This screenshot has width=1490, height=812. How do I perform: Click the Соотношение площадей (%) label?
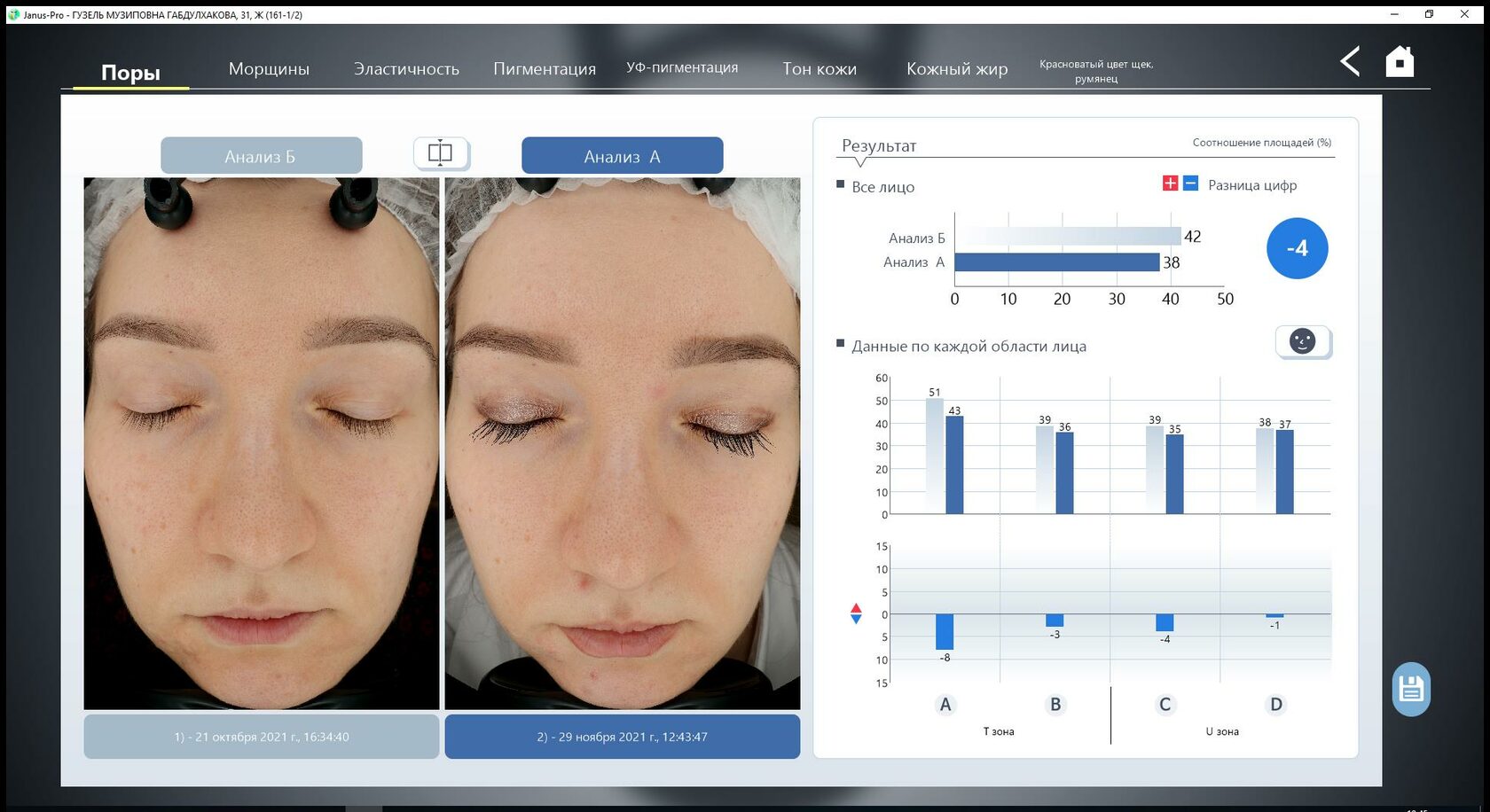pos(1261,142)
